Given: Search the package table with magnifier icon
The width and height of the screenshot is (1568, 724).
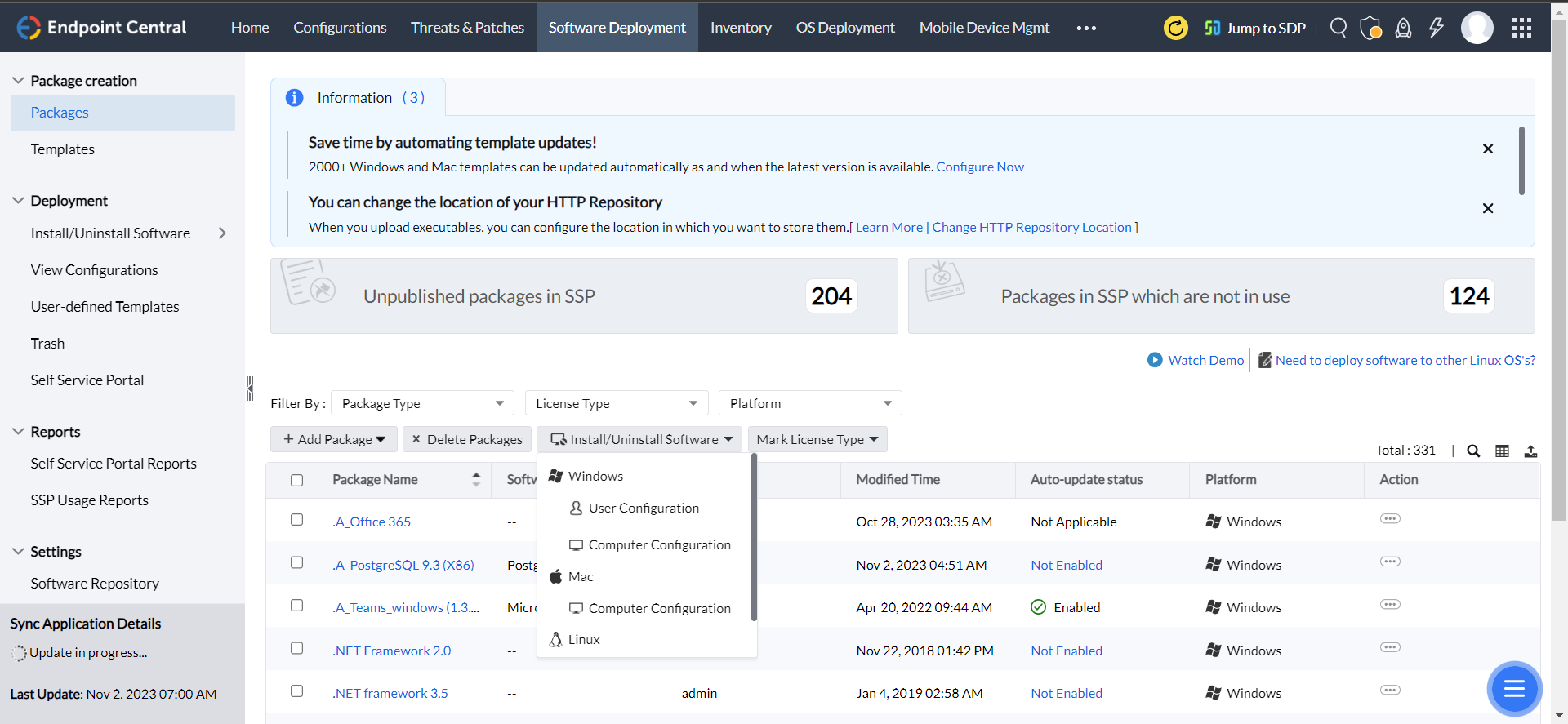Looking at the screenshot, I should [1473, 451].
